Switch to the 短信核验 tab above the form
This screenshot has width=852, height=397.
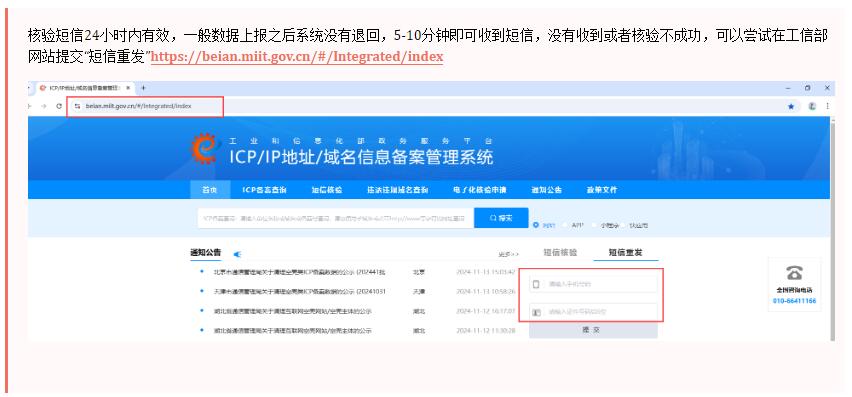[560, 253]
